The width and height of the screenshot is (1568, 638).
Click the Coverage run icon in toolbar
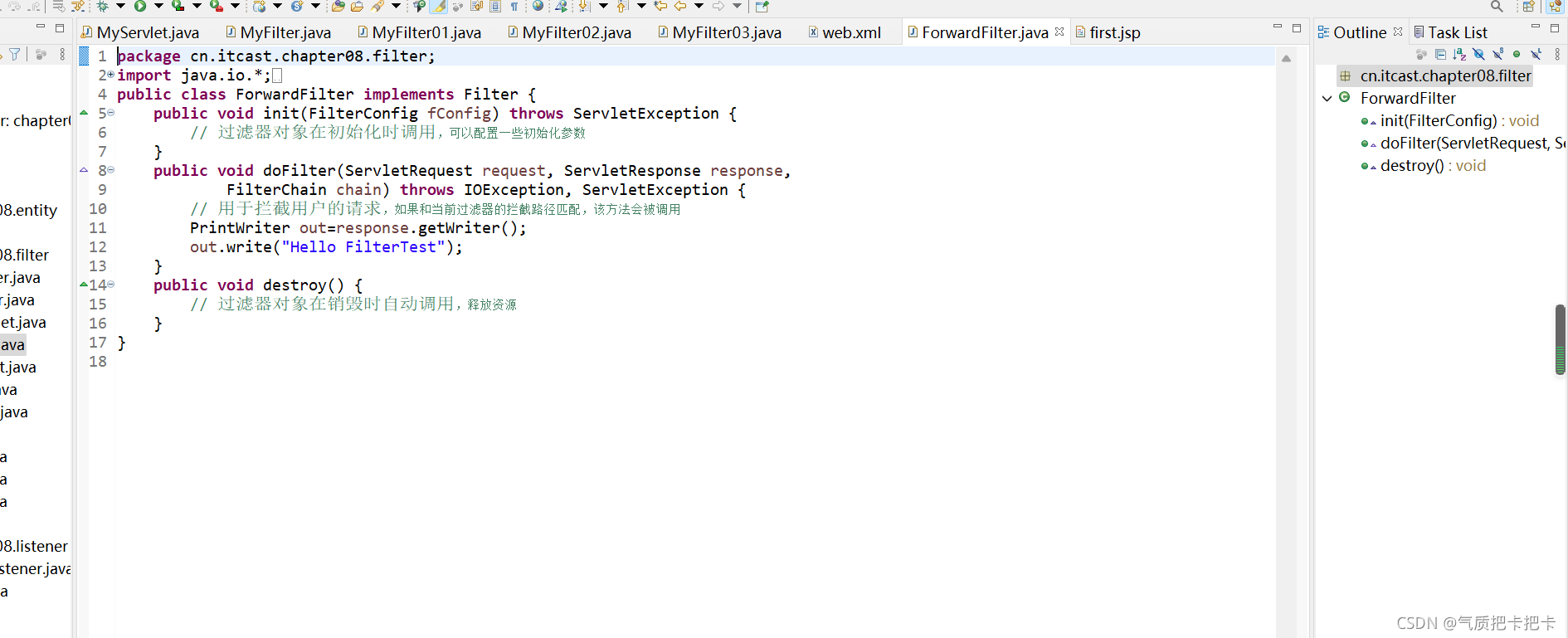(x=178, y=6)
